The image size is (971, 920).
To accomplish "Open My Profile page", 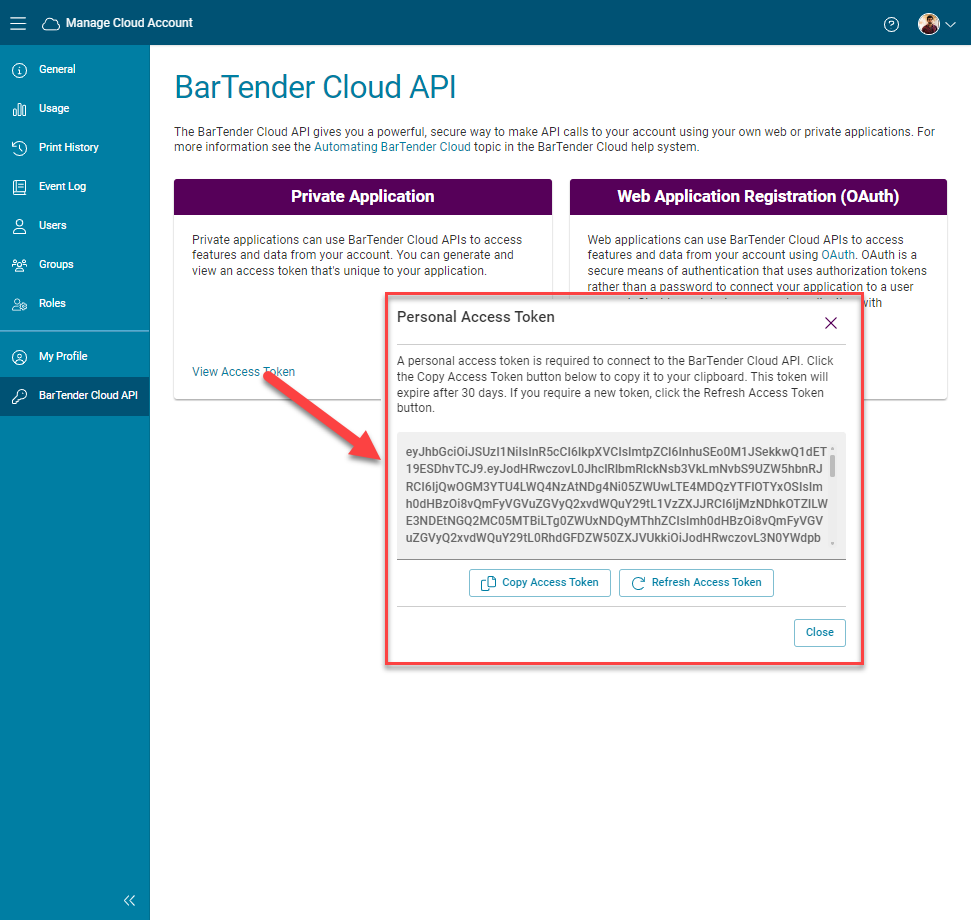I will (74, 357).
